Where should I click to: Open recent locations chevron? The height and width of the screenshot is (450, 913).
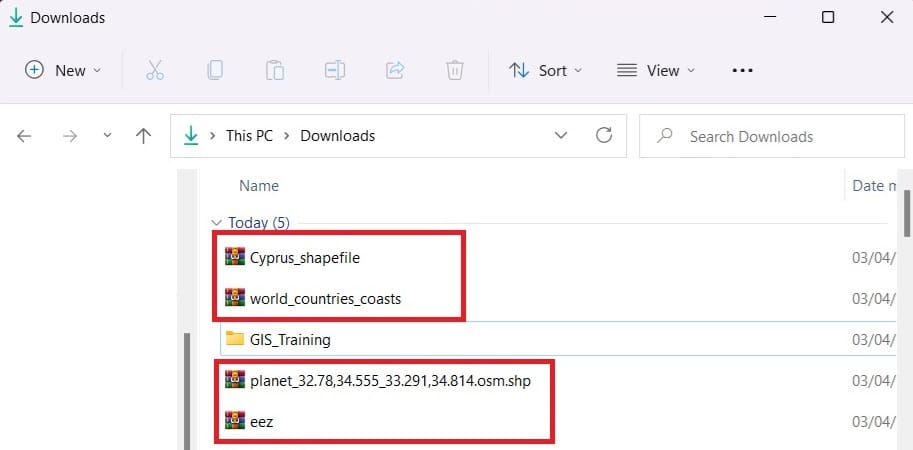click(x=107, y=136)
